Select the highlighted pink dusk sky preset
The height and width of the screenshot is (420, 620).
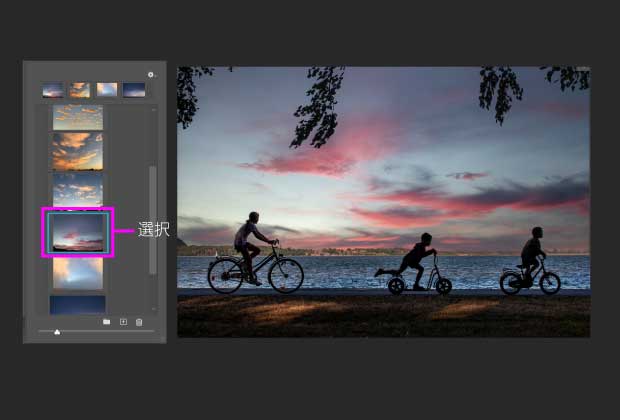[x=78, y=233]
